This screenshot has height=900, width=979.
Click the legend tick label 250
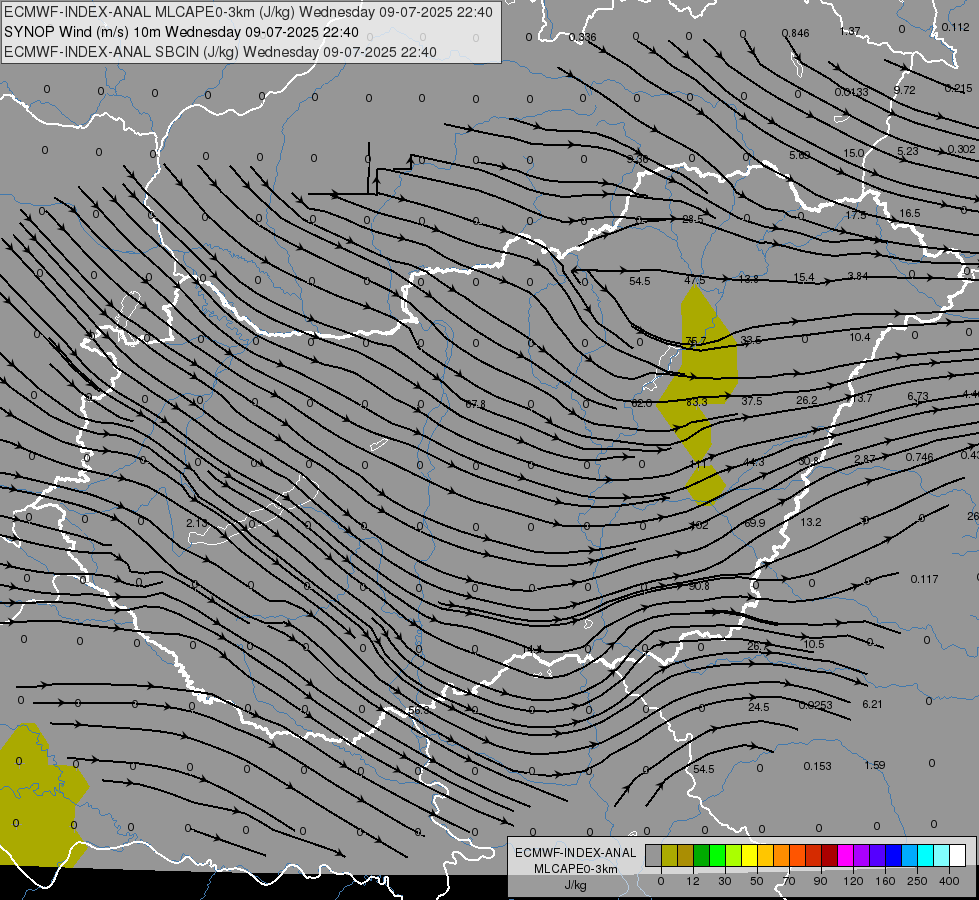click(x=917, y=881)
